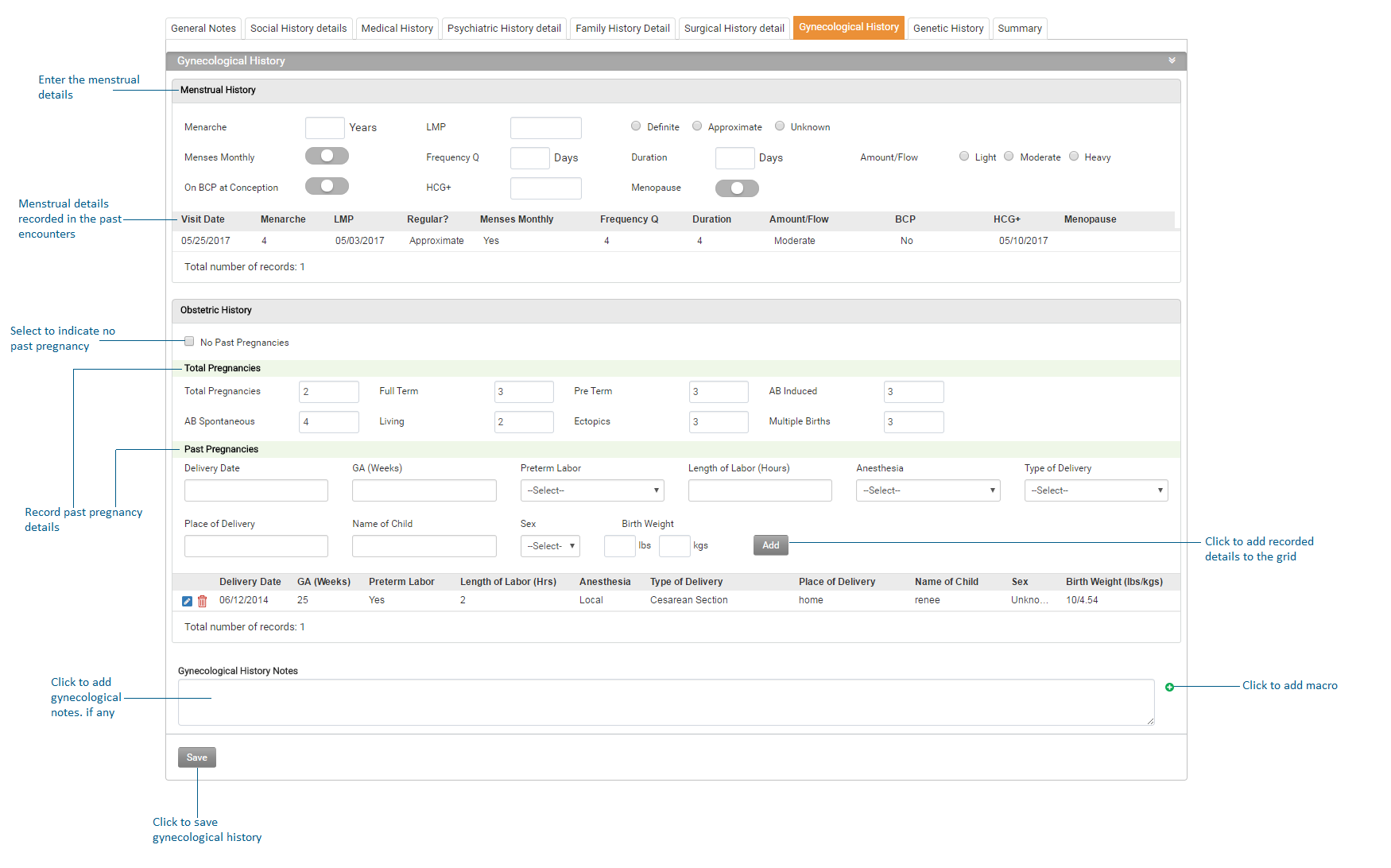Enable the Menopause toggle switch
The image size is (1391, 868).
click(737, 188)
